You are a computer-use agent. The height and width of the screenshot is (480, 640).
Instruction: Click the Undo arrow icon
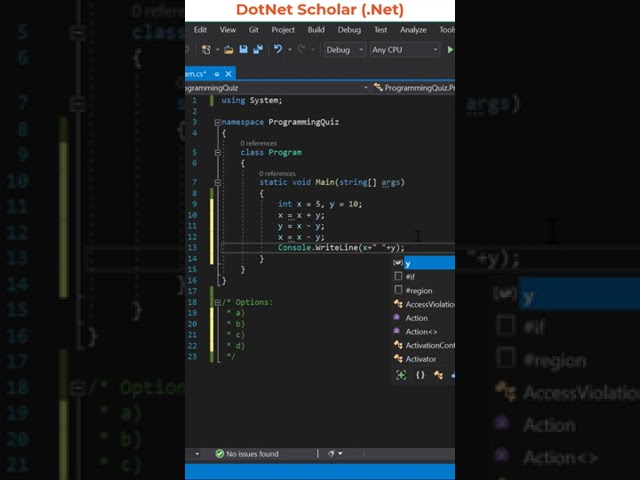pos(278,49)
